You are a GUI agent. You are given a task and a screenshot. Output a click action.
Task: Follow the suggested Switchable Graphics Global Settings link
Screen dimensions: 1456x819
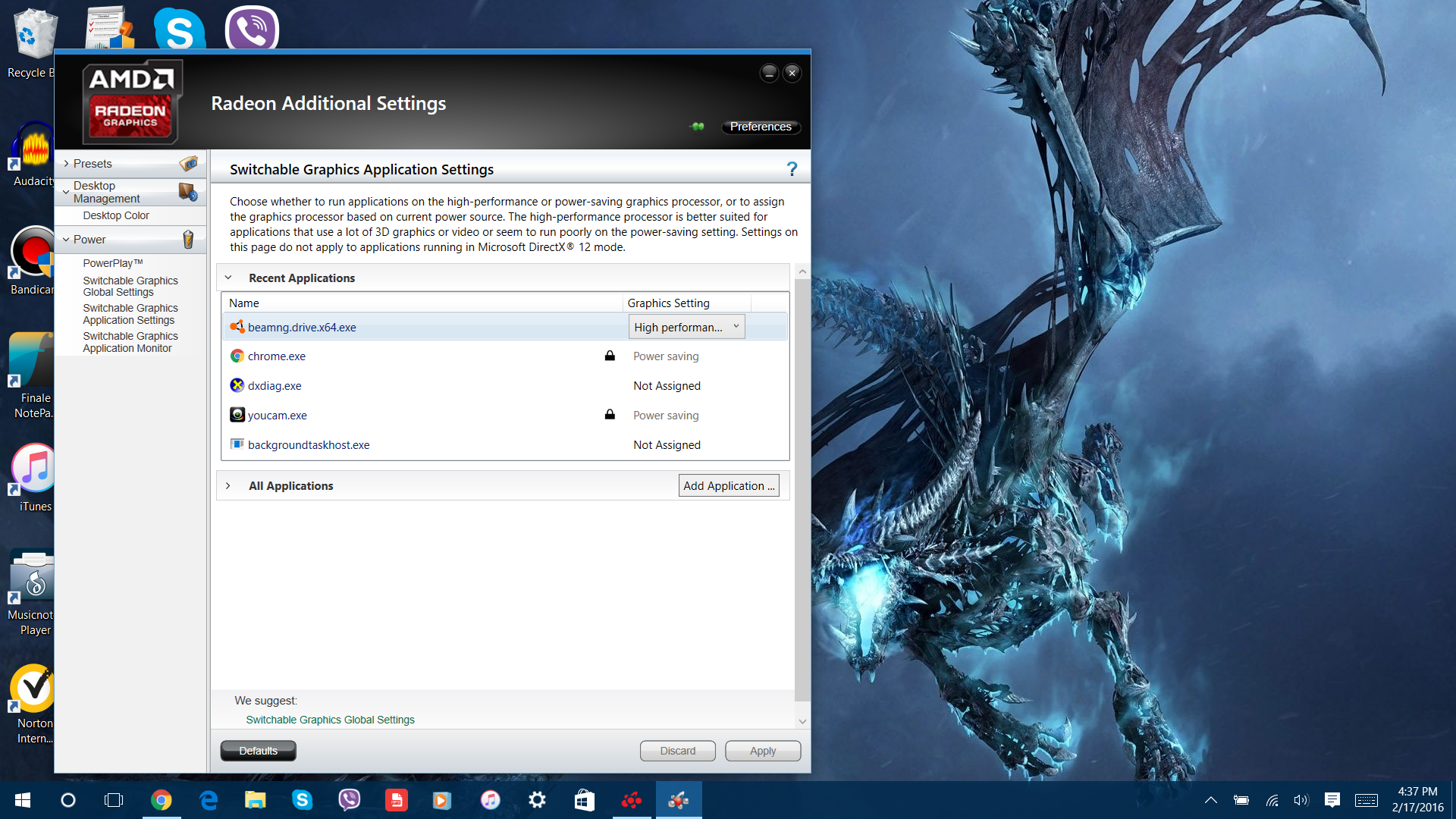tap(330, 720)
